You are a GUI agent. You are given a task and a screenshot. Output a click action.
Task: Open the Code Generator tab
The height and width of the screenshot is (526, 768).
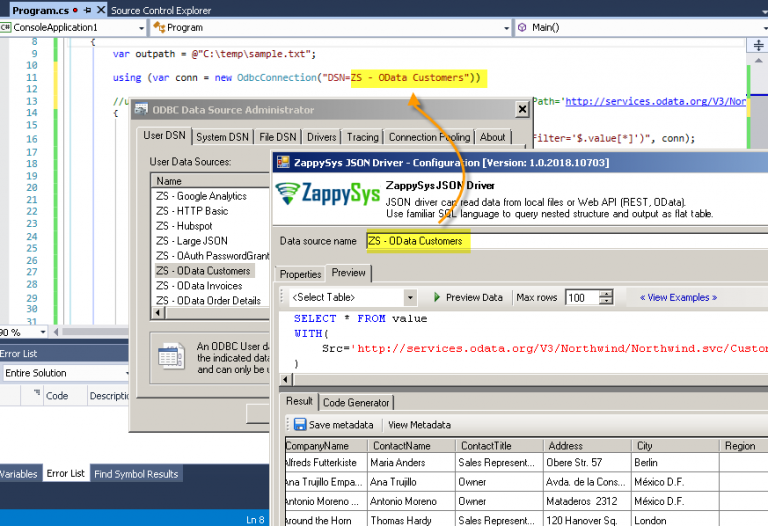coord(356,403)
